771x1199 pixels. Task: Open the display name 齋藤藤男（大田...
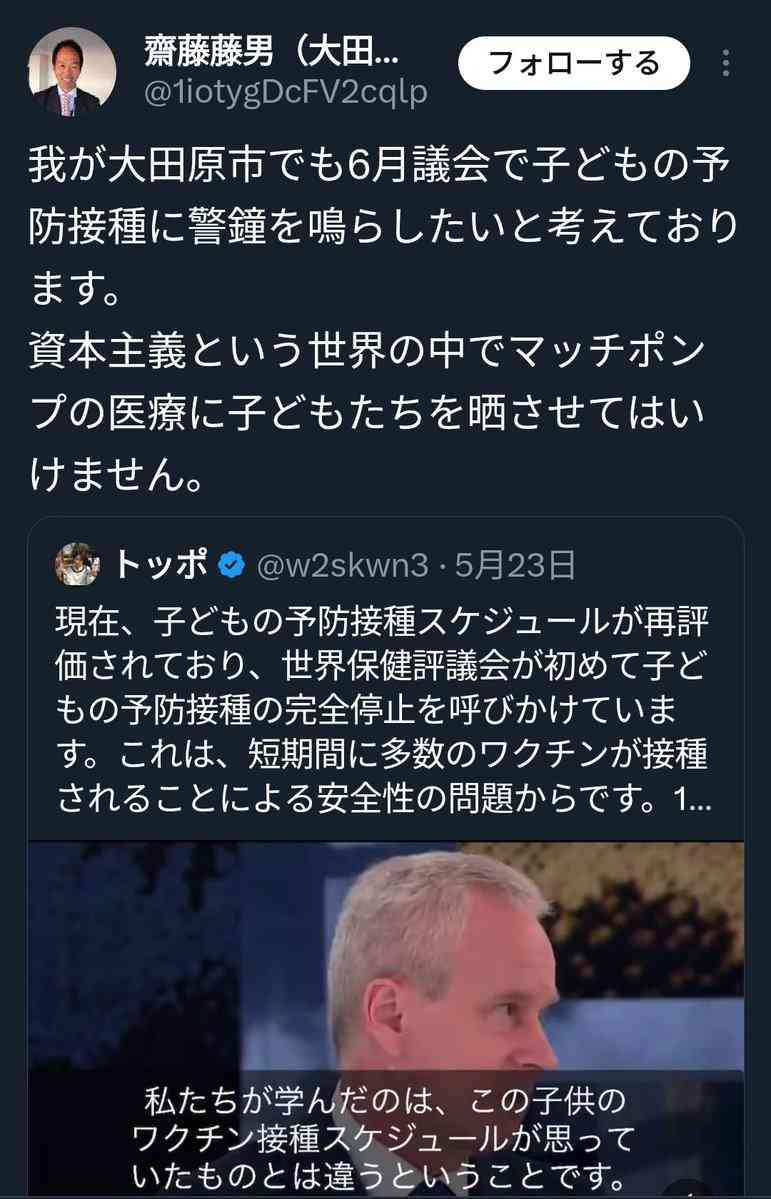pos(270,52)
